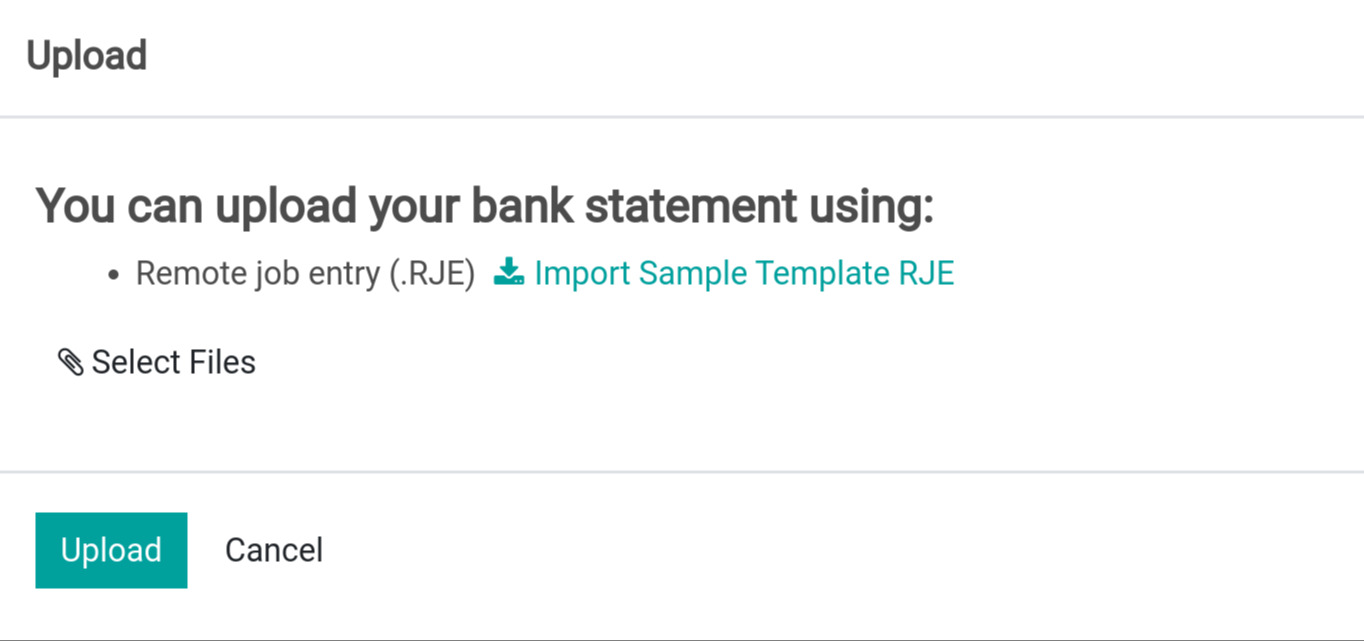Click the bullet point before Remote job entry
The image size is (1364, 641).
(115, 274)
